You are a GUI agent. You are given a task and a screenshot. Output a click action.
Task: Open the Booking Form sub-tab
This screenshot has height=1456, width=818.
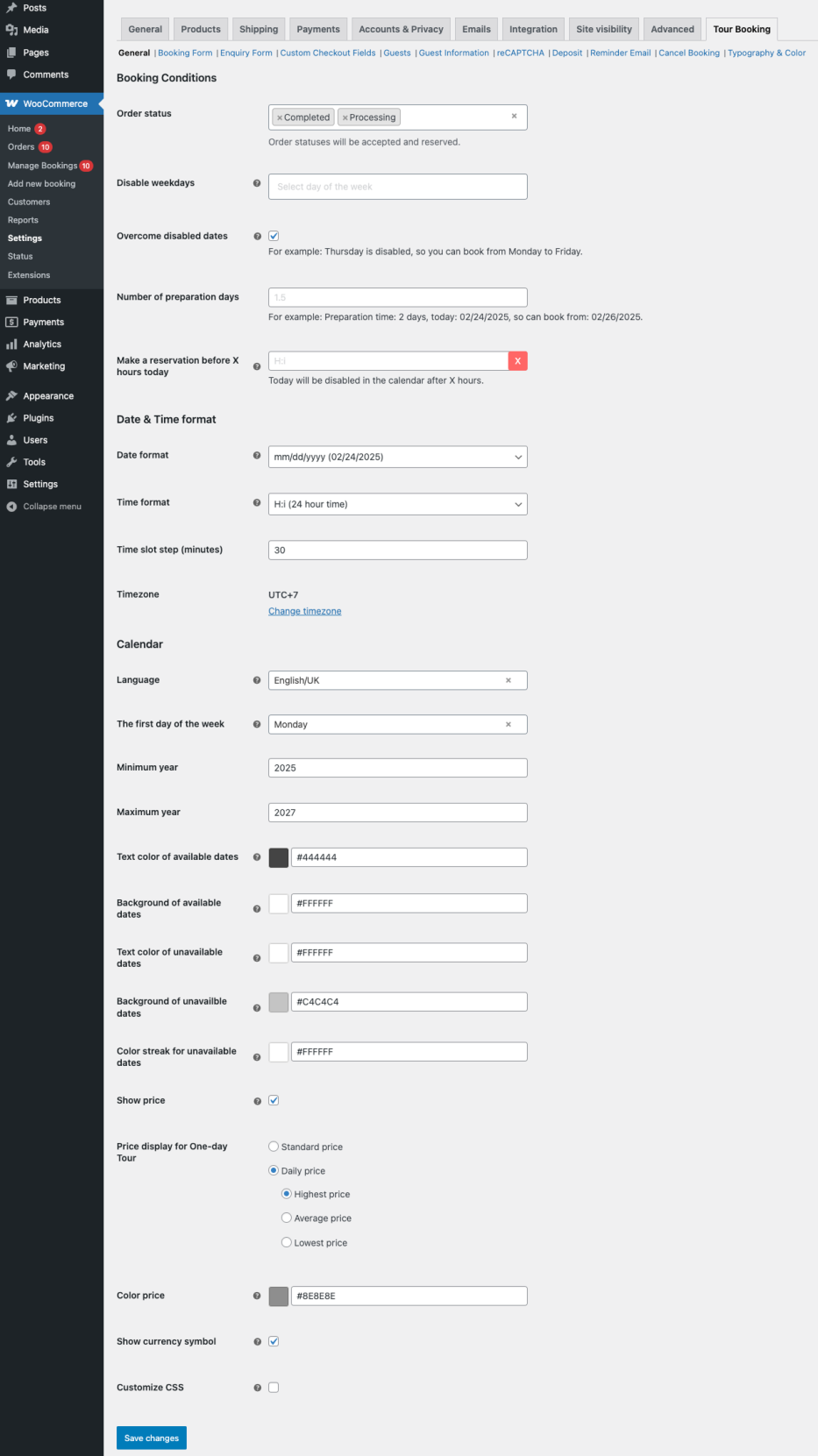[185, 53]
